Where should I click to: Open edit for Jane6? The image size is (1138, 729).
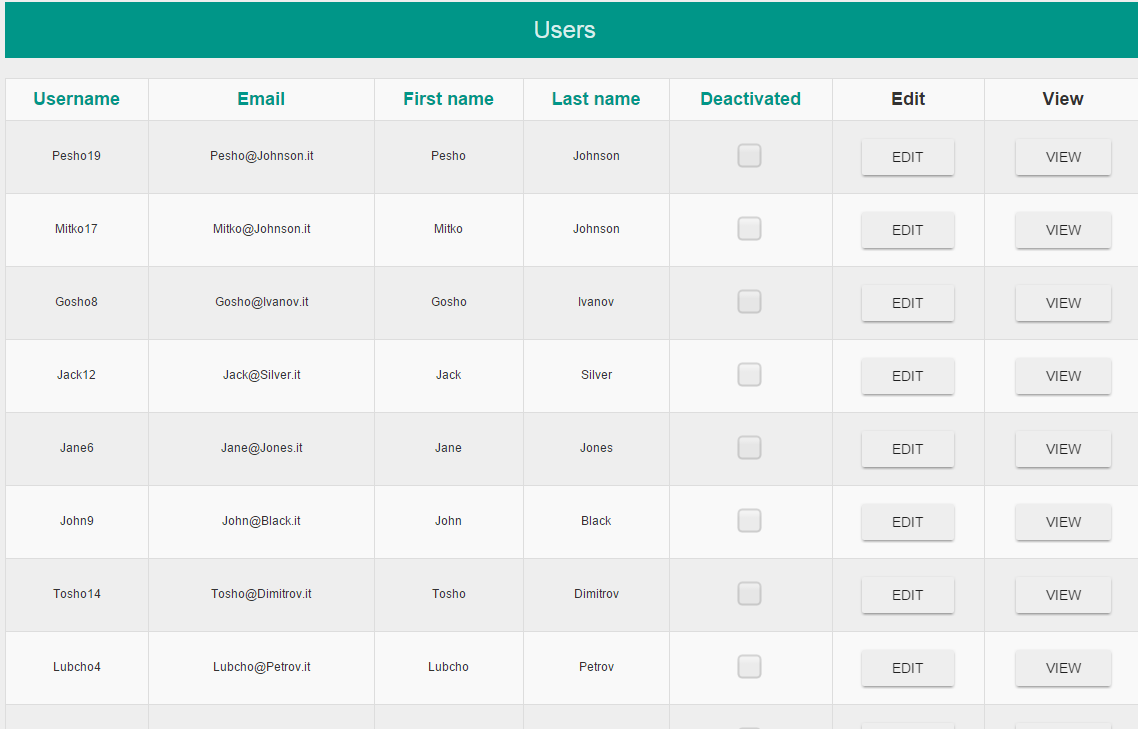point(907,449)
